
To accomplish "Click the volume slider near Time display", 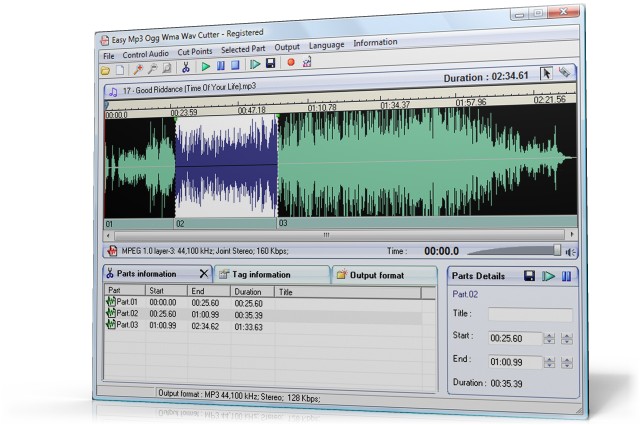I will click(557, 250).
